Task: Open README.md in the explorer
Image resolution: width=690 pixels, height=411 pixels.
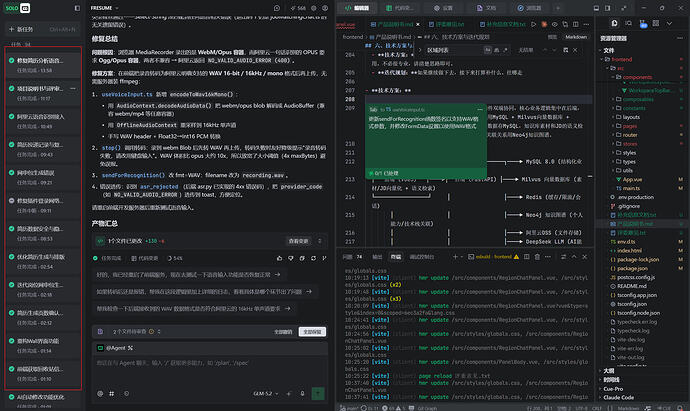Action: [631, 286]
